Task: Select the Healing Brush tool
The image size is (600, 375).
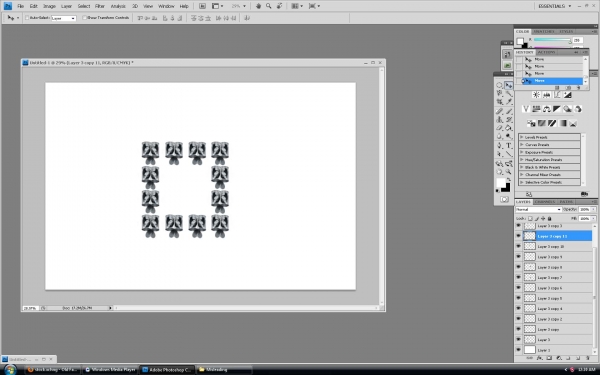Action: tap(500, 111)
